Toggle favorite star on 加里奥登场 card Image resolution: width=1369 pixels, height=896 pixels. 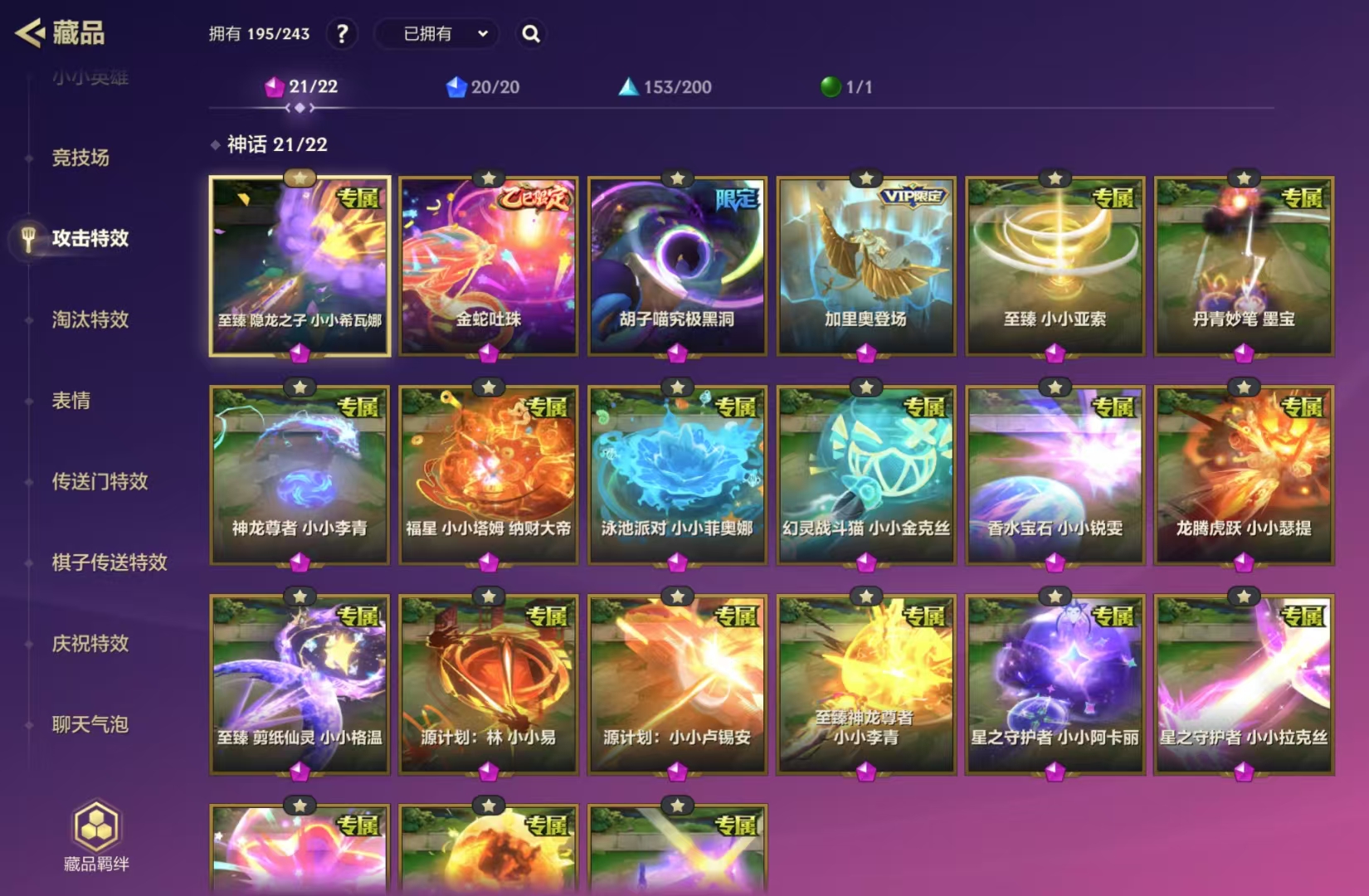866,178
